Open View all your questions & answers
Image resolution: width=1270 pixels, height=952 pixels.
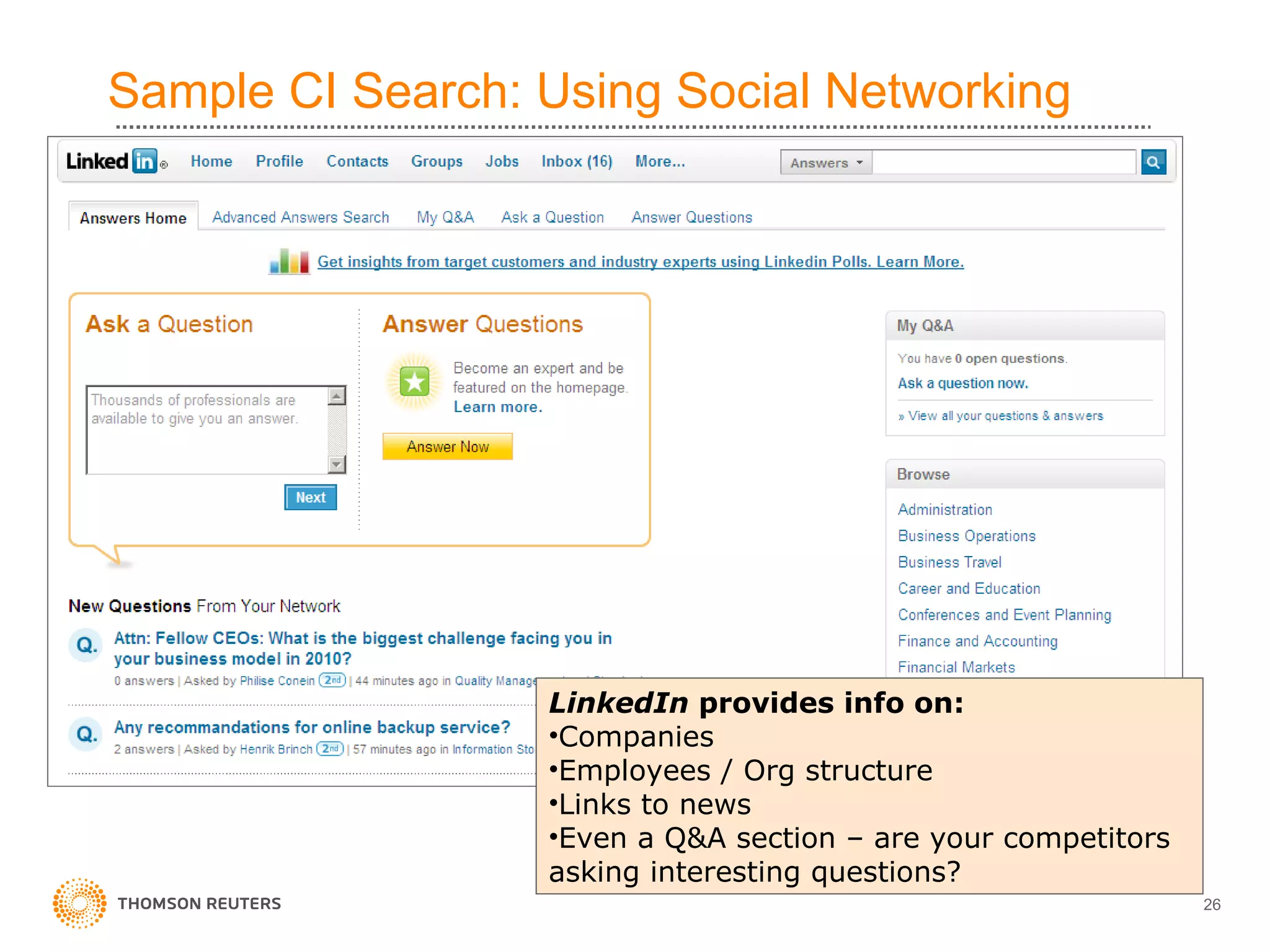pos(1000,416)
